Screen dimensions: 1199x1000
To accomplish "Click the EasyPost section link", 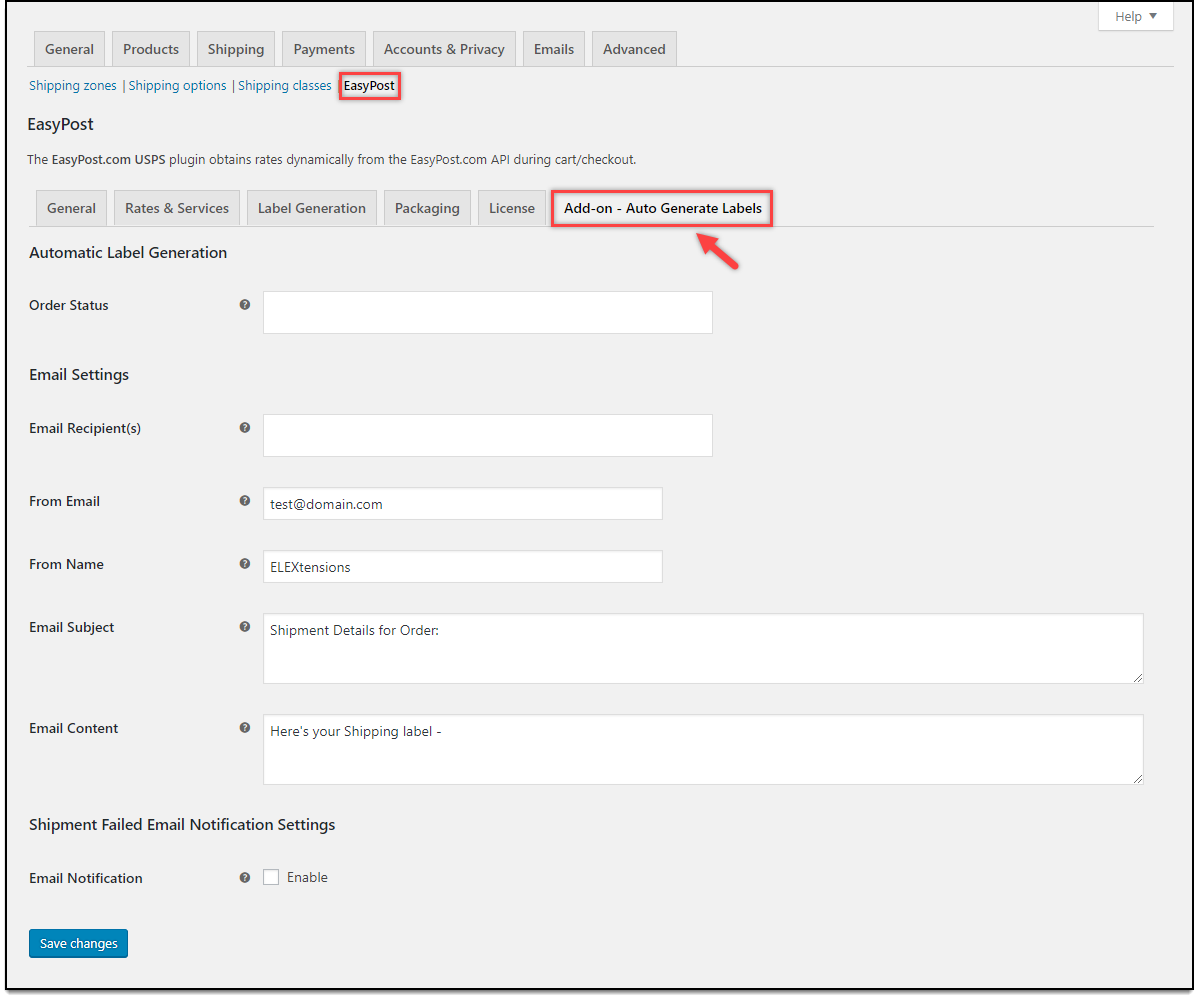I will tap(369, 86).
